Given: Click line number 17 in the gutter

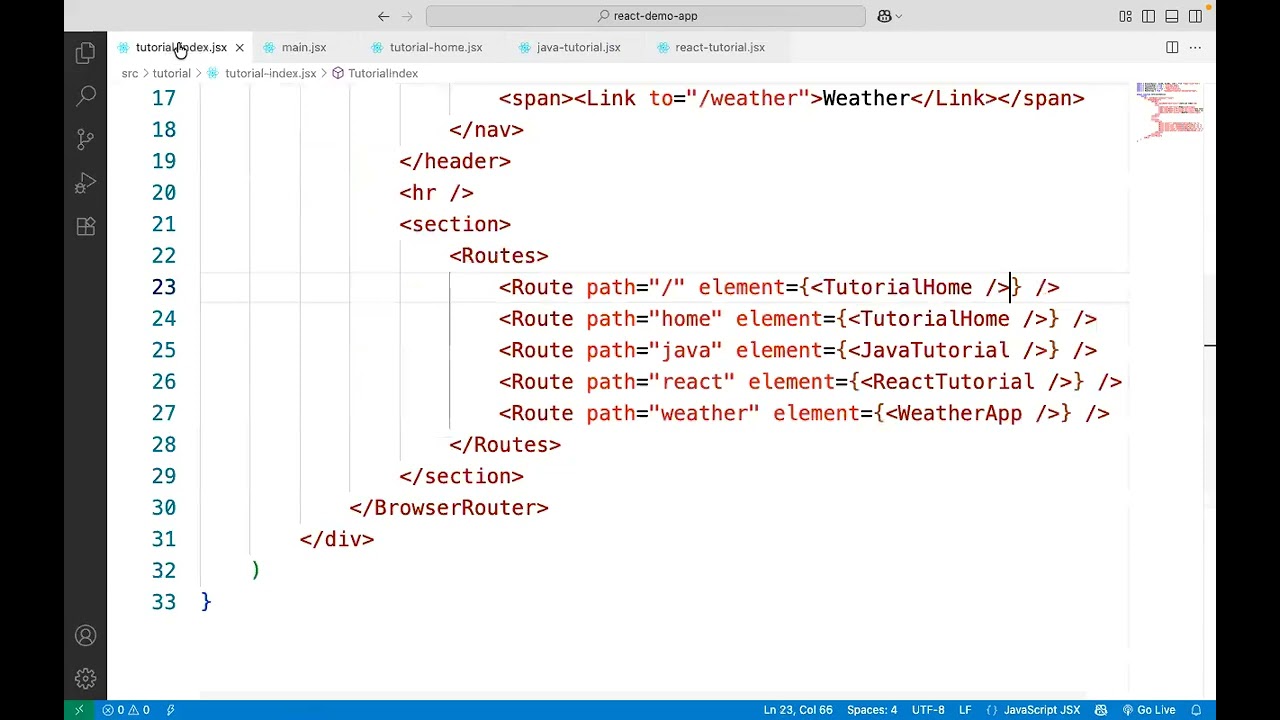Looking at the screenshot, I should click(x=164, y=98).
